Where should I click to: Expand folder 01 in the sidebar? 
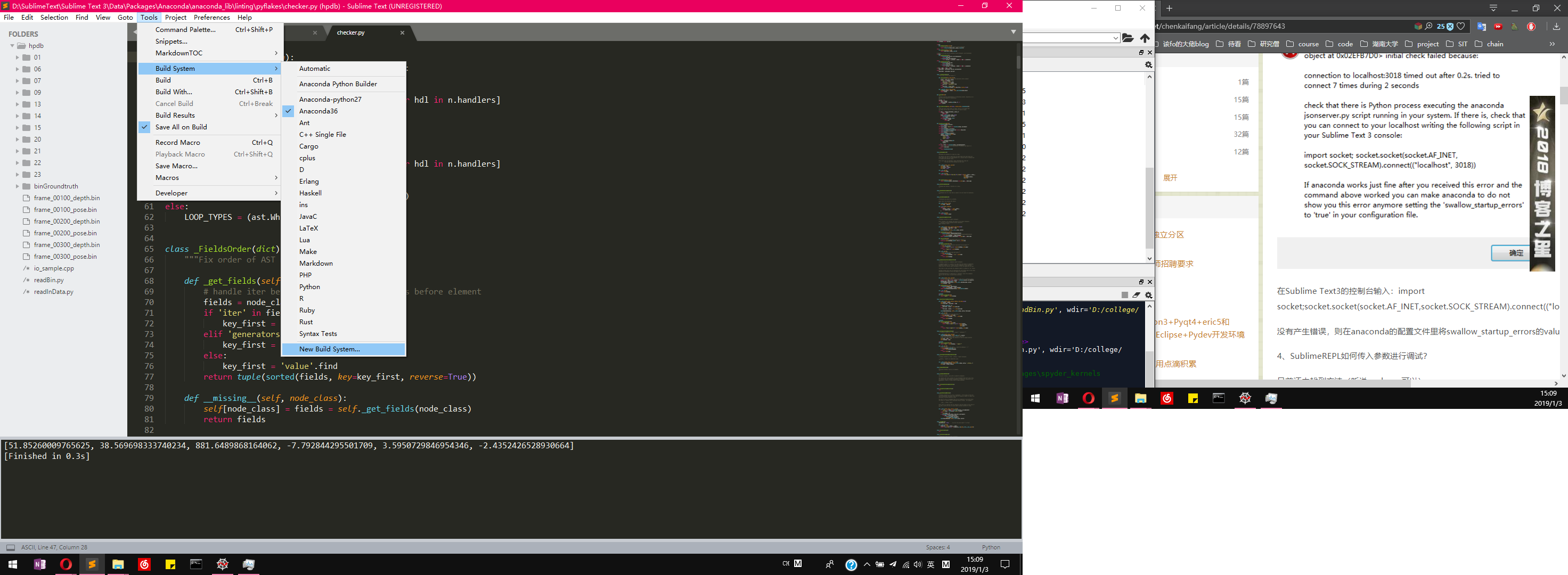pyautogui.click(x=18, y=58)
